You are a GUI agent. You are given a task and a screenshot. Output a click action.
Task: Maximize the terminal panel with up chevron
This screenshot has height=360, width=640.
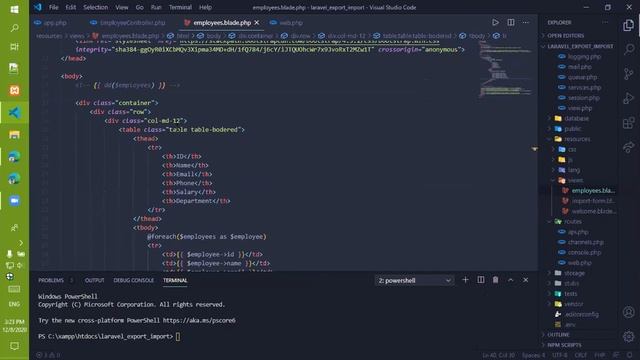click(510, 280)
